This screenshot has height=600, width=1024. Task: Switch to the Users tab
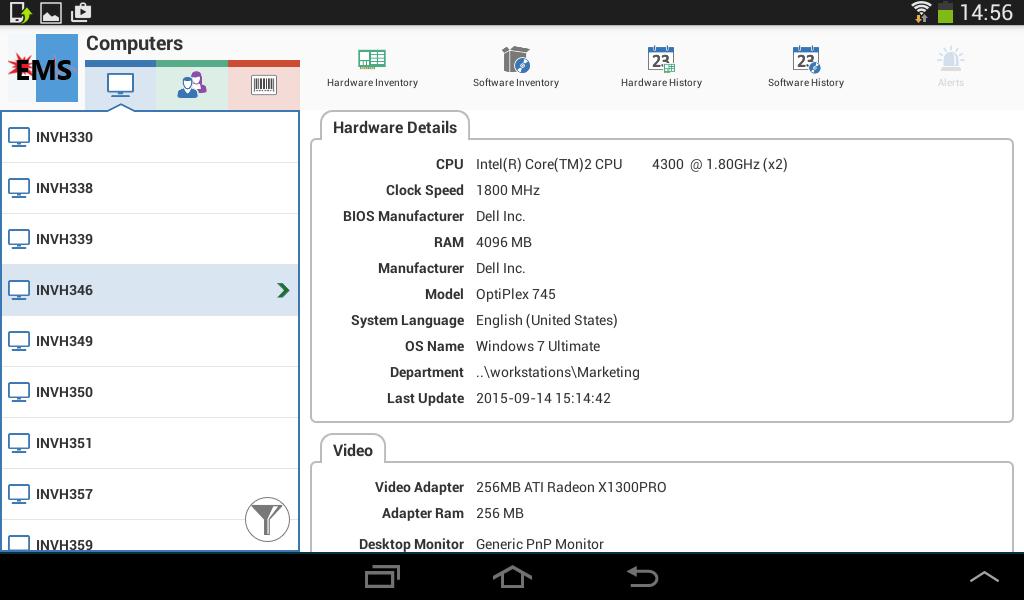click(x=192, y=86)
